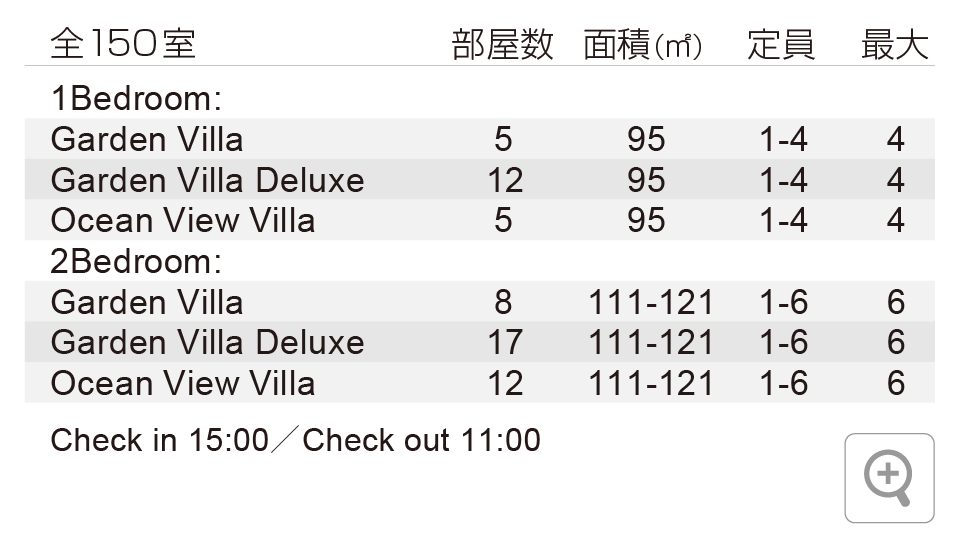This screenshot has height=548, width=960.
Task: Click room count 17 for 2Bedroom Deluxe
Action: coord(504,342)
